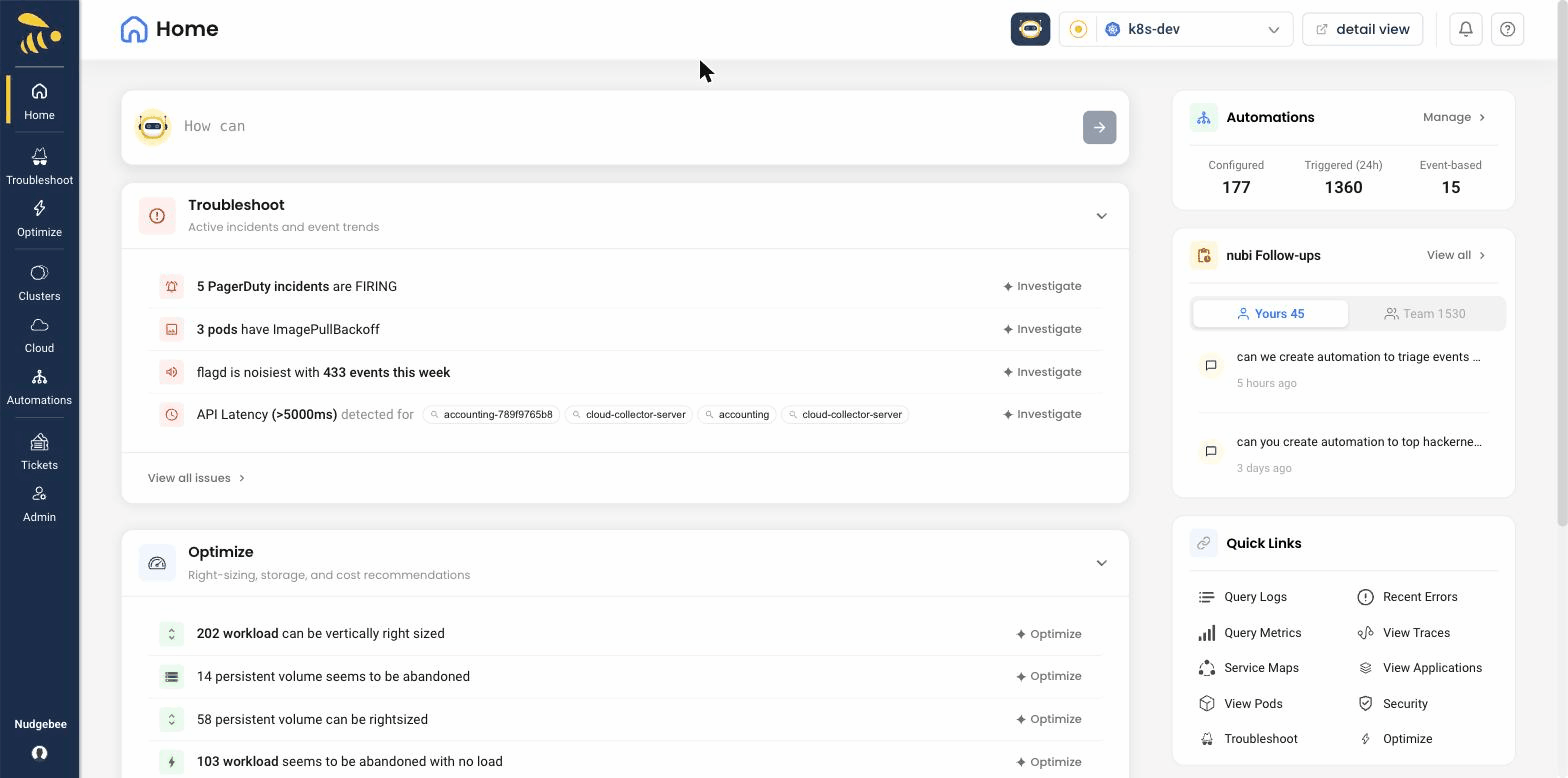Click Manage in Automations card
This screenshot has height=778, width=1568.
(1454, 117)
